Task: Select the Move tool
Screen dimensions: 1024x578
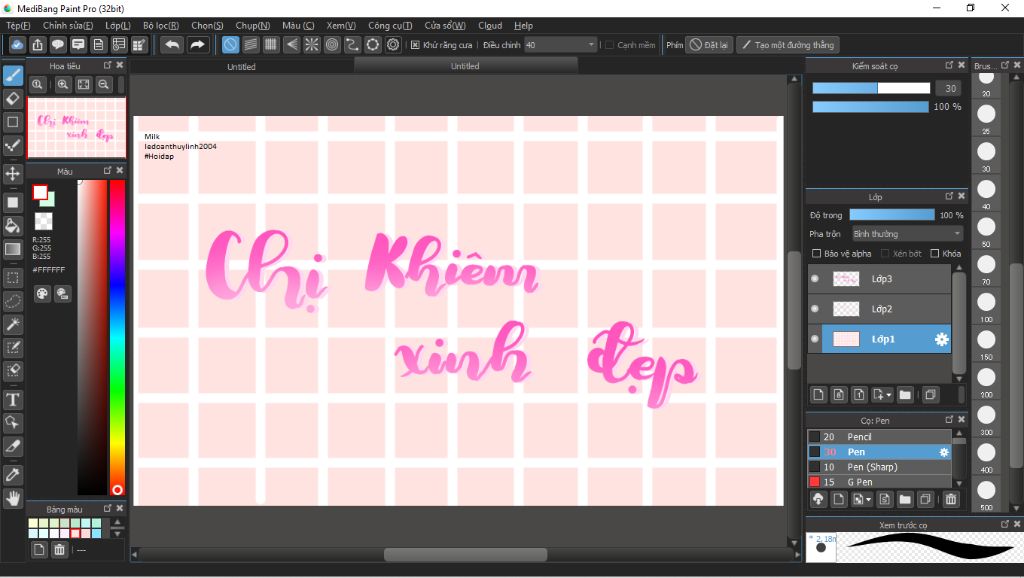Action: pyautogui.click(x=13, y=174)
